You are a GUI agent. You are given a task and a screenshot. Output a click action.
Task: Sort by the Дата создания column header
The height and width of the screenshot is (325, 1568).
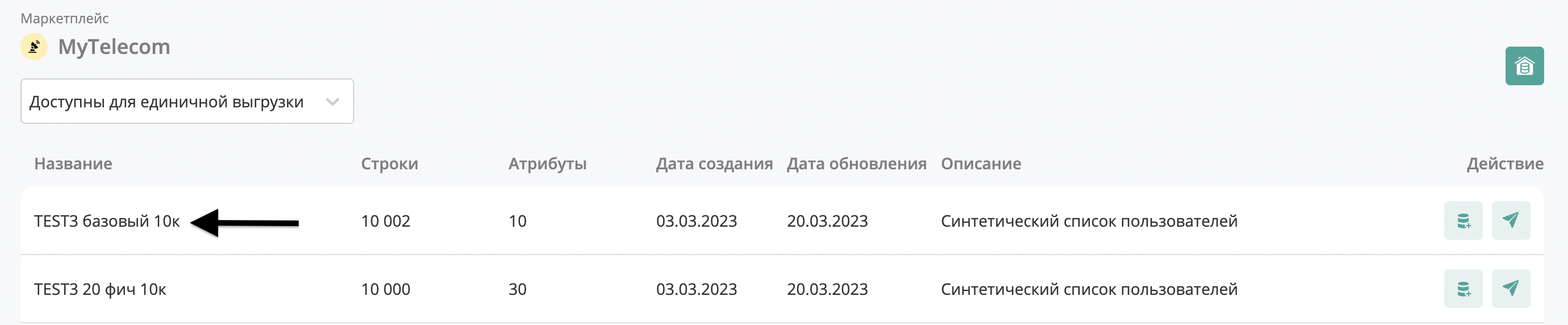(x=714, y=164)
